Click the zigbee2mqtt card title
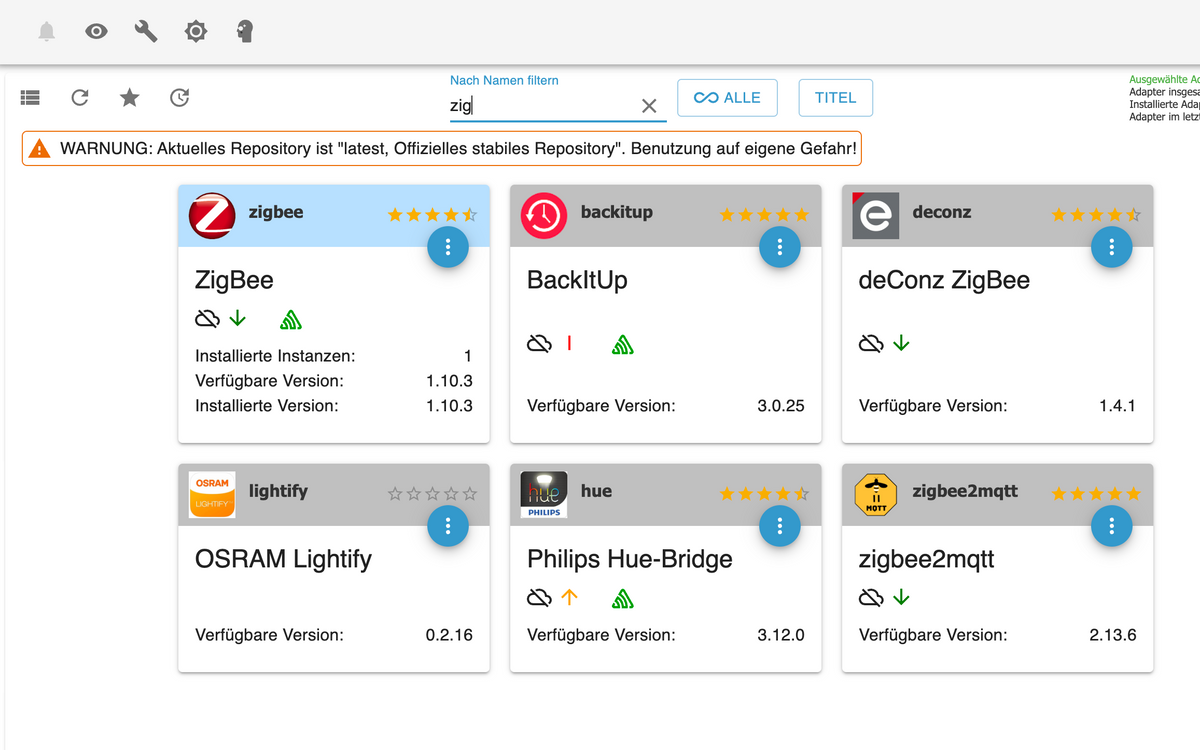 927,560
